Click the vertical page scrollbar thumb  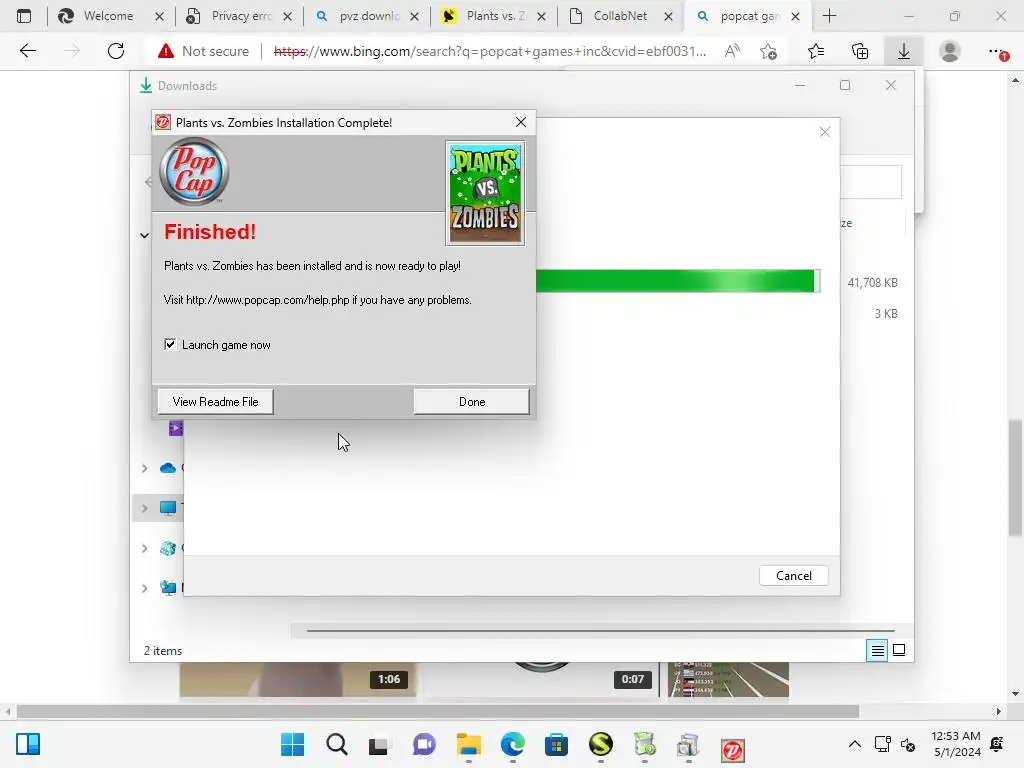coord(1016,477)
